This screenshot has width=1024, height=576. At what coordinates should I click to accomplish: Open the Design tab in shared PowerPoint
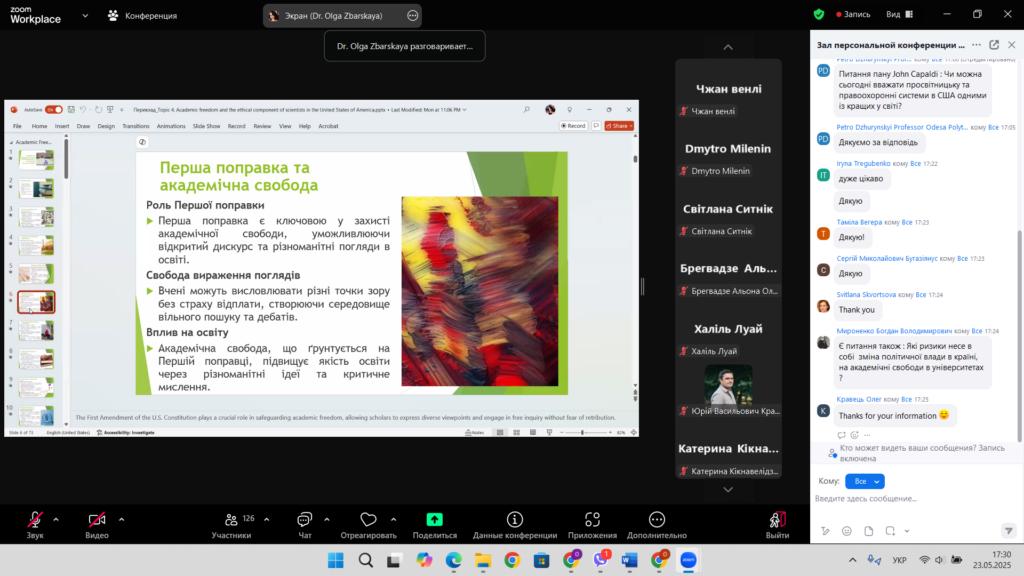(106, 126)
